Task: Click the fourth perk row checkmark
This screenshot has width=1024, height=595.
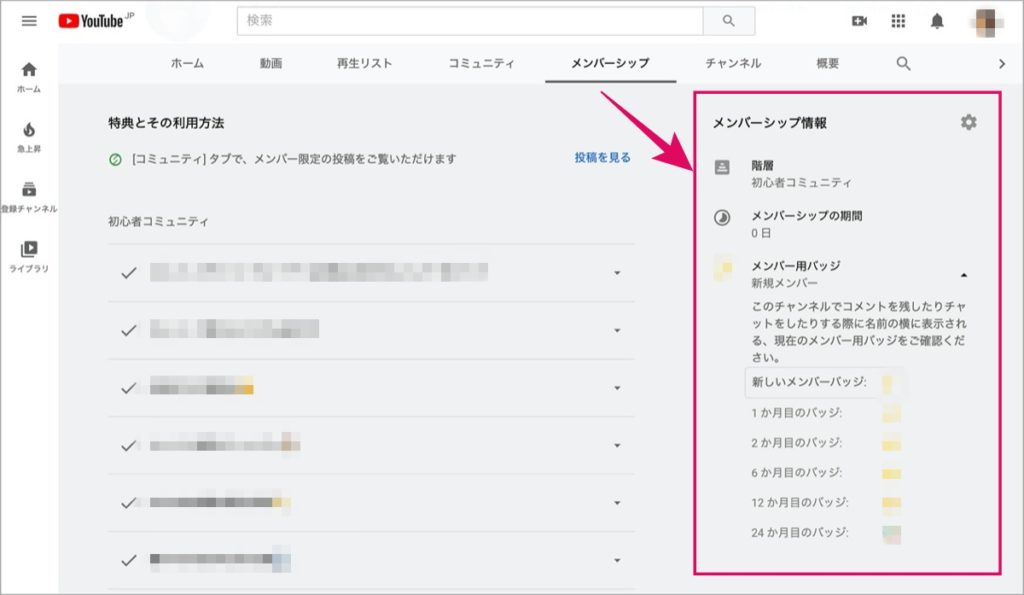Action: (129, 445)
